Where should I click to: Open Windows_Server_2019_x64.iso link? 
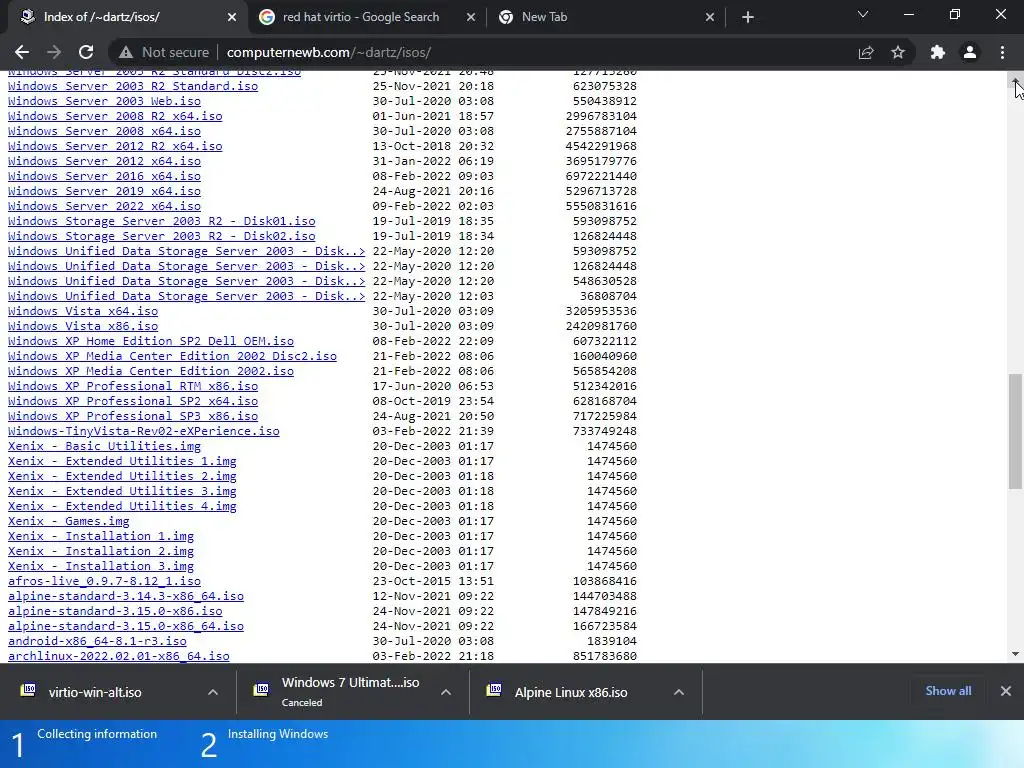point(104,191)
